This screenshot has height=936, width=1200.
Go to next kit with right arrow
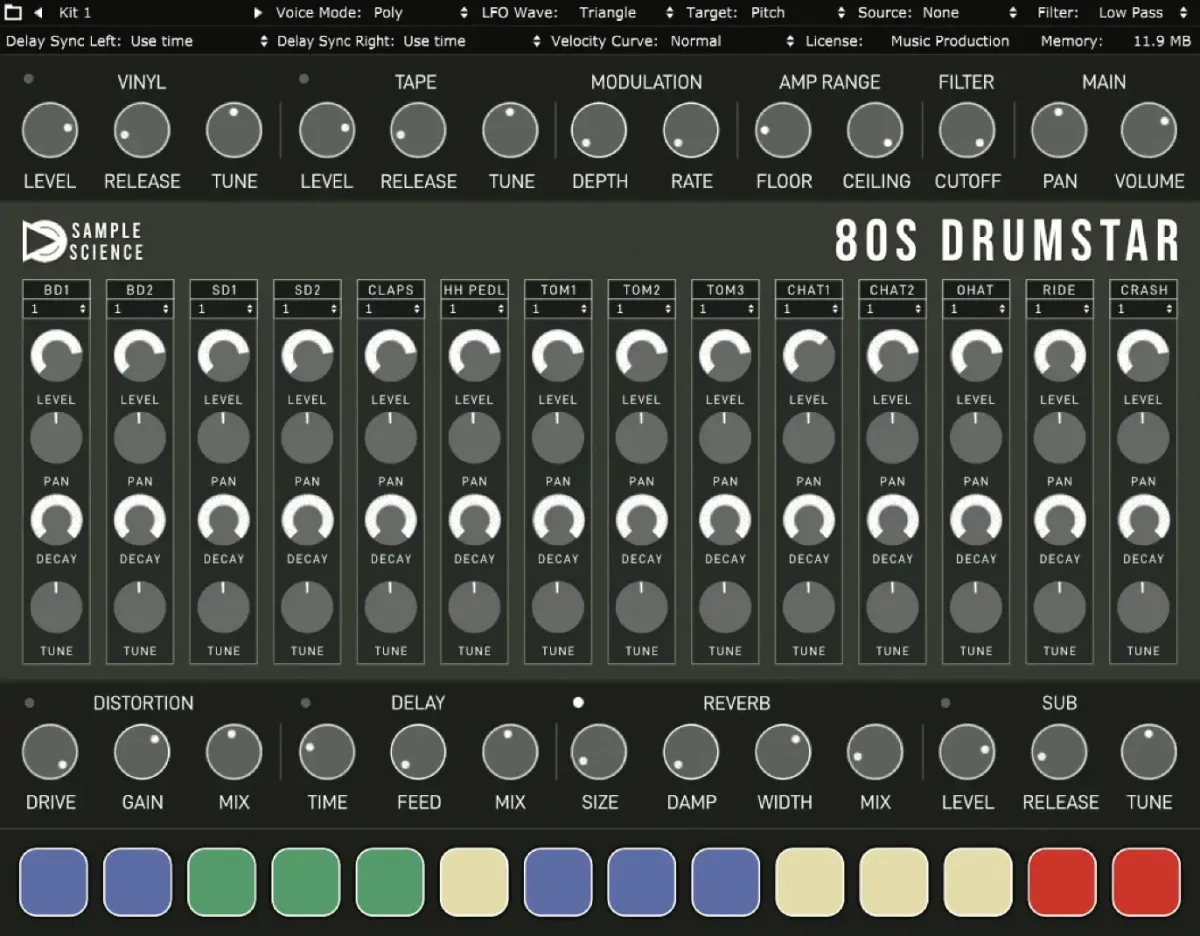(x=257, y=13)
